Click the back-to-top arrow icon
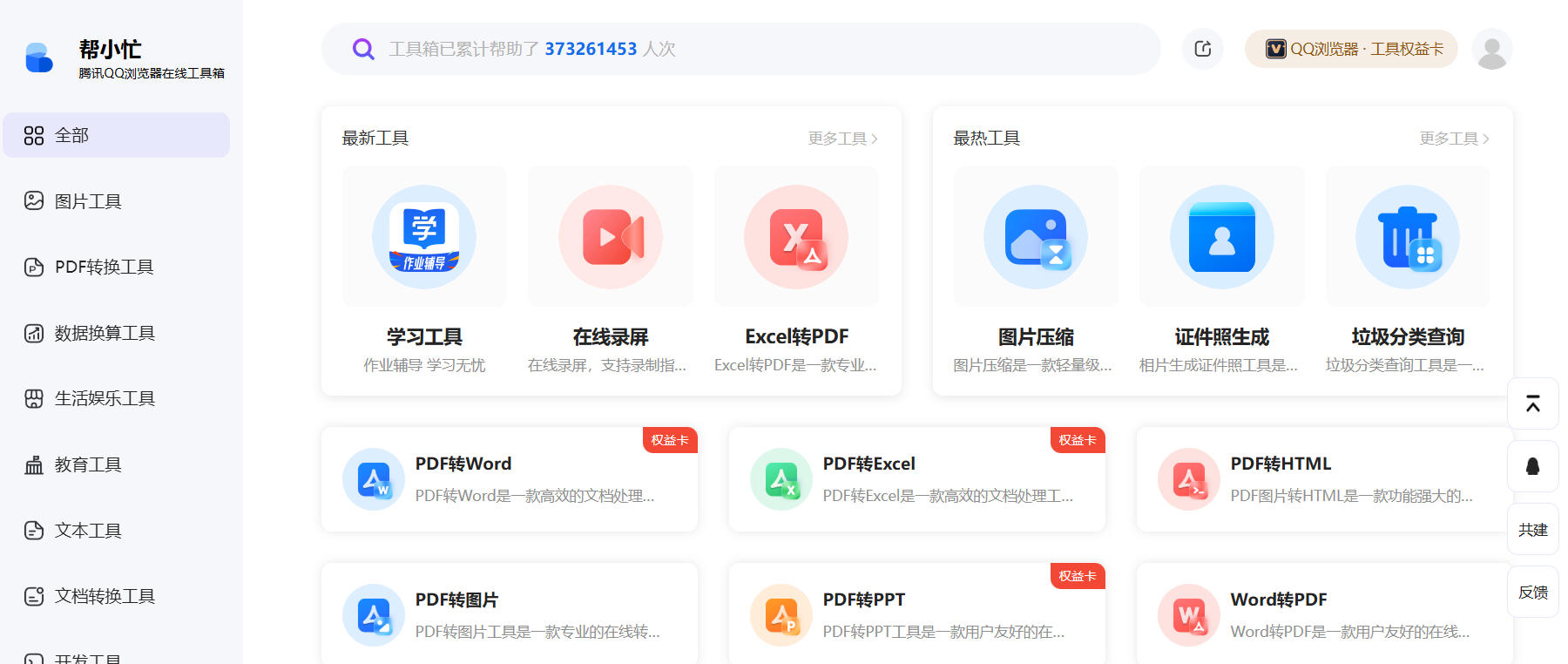The height and width of the screenshot is (664, 1568). [1533, 403]
